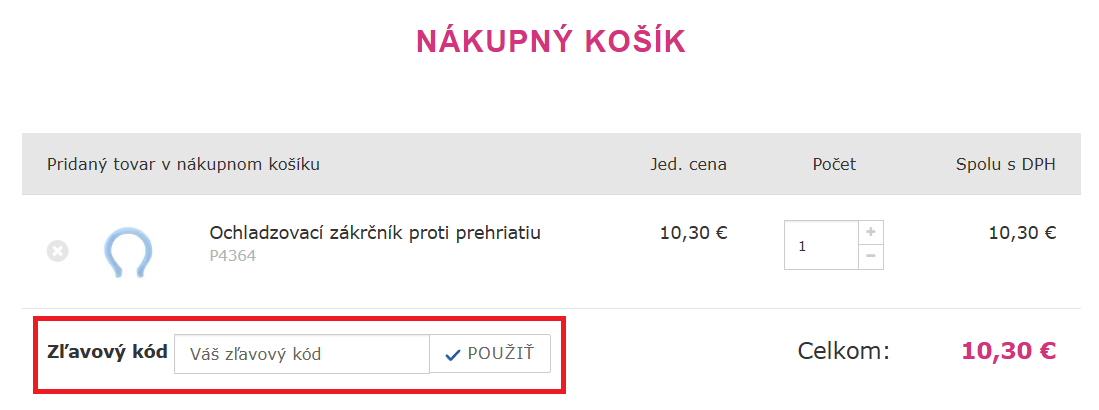Increase quantity with the plus stepper
Viewport: 1099px width, 410px height.
tap(871, 232)
